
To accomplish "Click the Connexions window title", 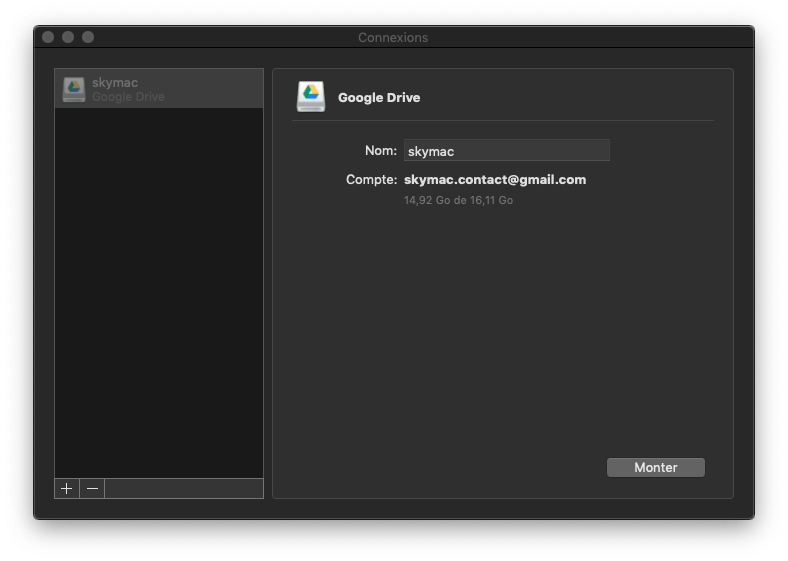I will [393, 38].
